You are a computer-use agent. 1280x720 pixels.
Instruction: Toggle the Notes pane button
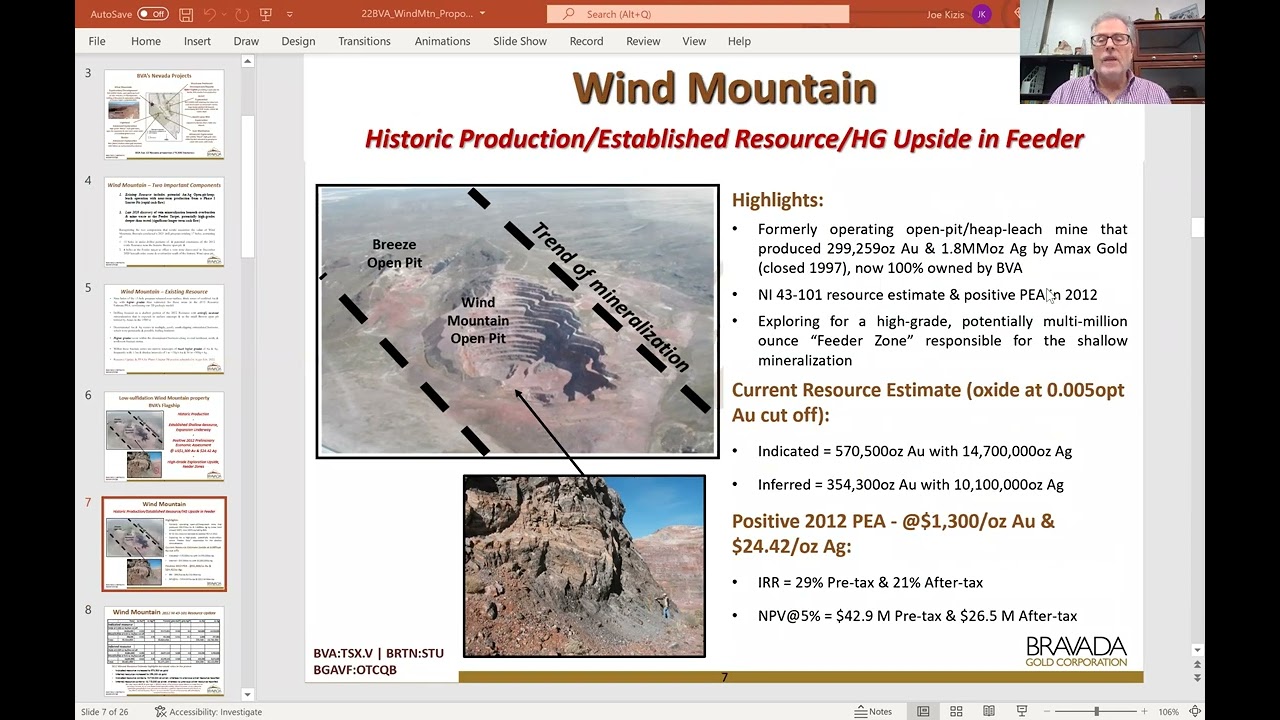coord(873,712)
